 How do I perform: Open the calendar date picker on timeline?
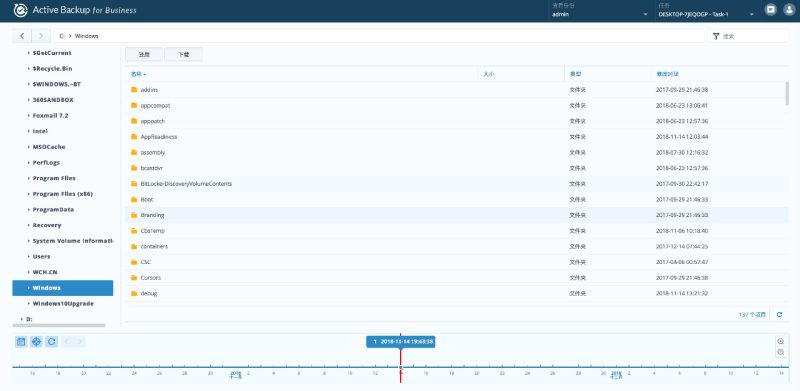point(21,341)
